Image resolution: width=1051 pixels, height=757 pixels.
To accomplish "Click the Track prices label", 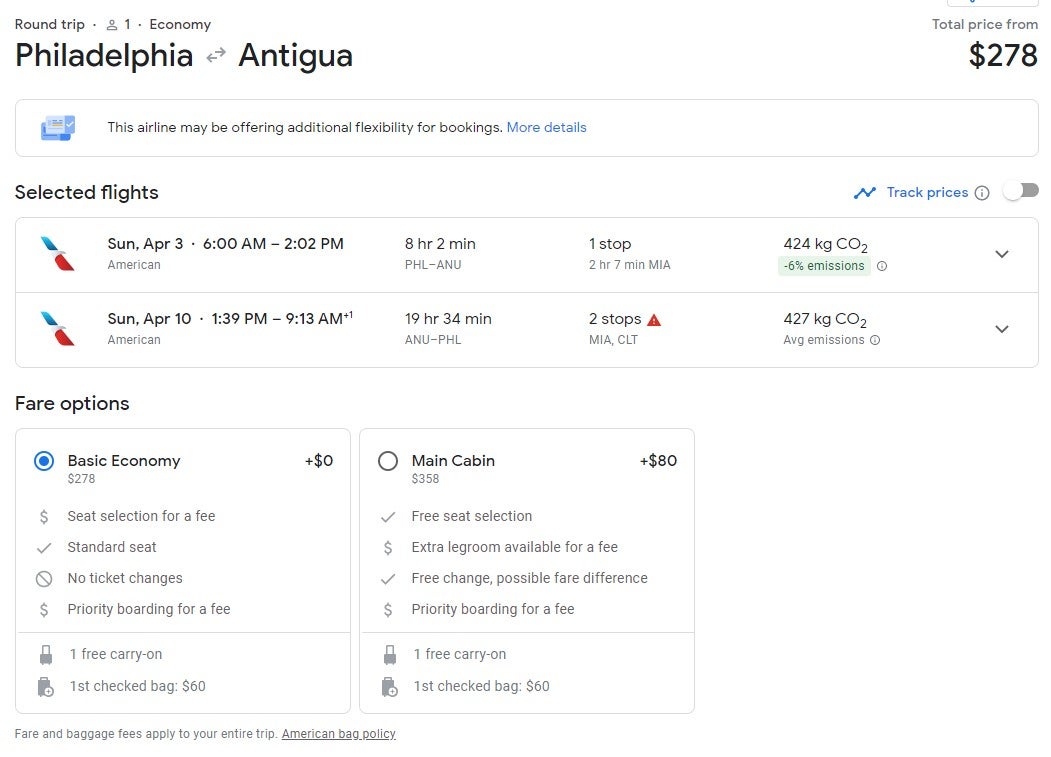I will click(927, 192).
